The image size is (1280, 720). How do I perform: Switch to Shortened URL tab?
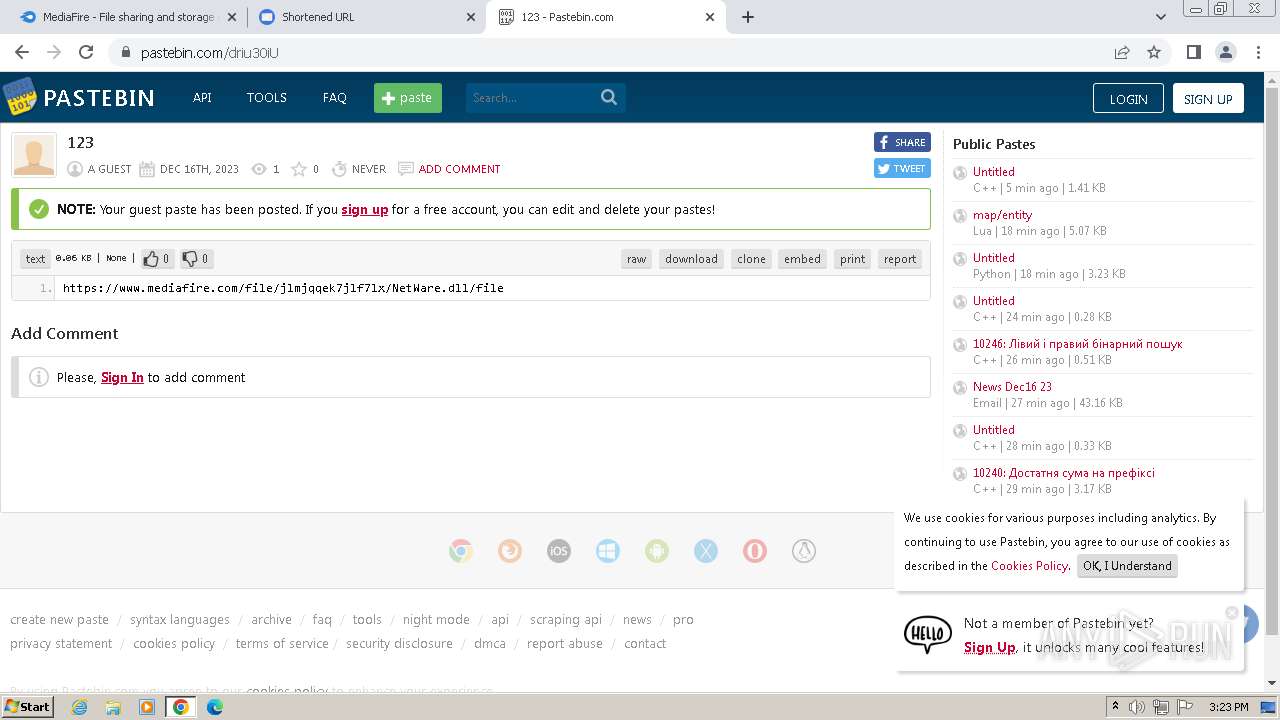tap(367, 17)
